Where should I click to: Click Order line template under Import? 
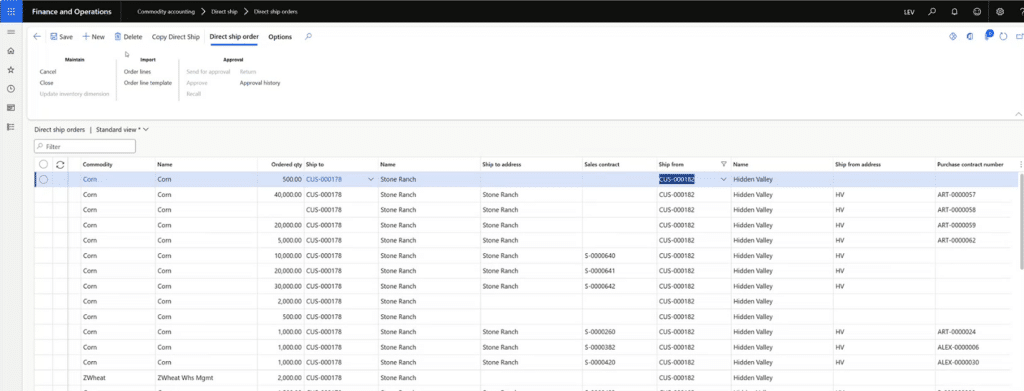148,83
